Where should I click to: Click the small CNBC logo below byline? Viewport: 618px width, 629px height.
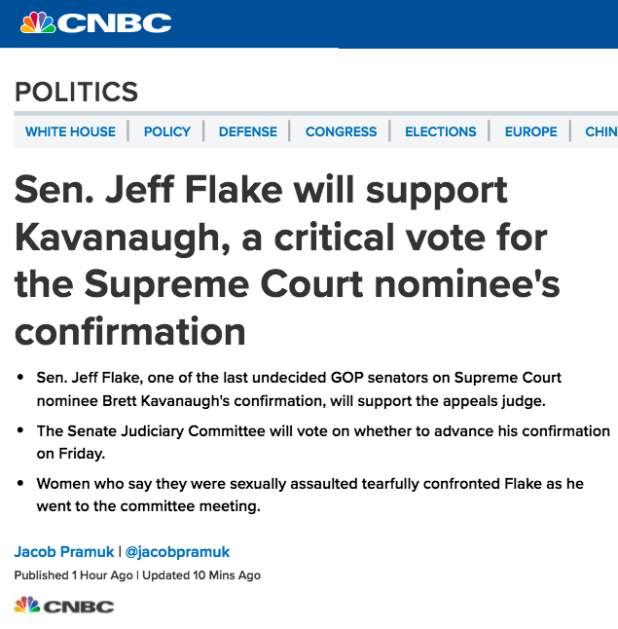point(63,606)
